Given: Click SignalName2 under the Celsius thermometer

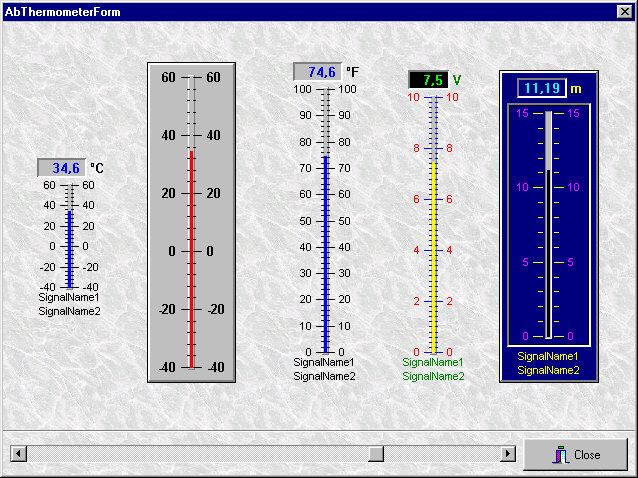Looking at the screenshot, I should point(69,312).
